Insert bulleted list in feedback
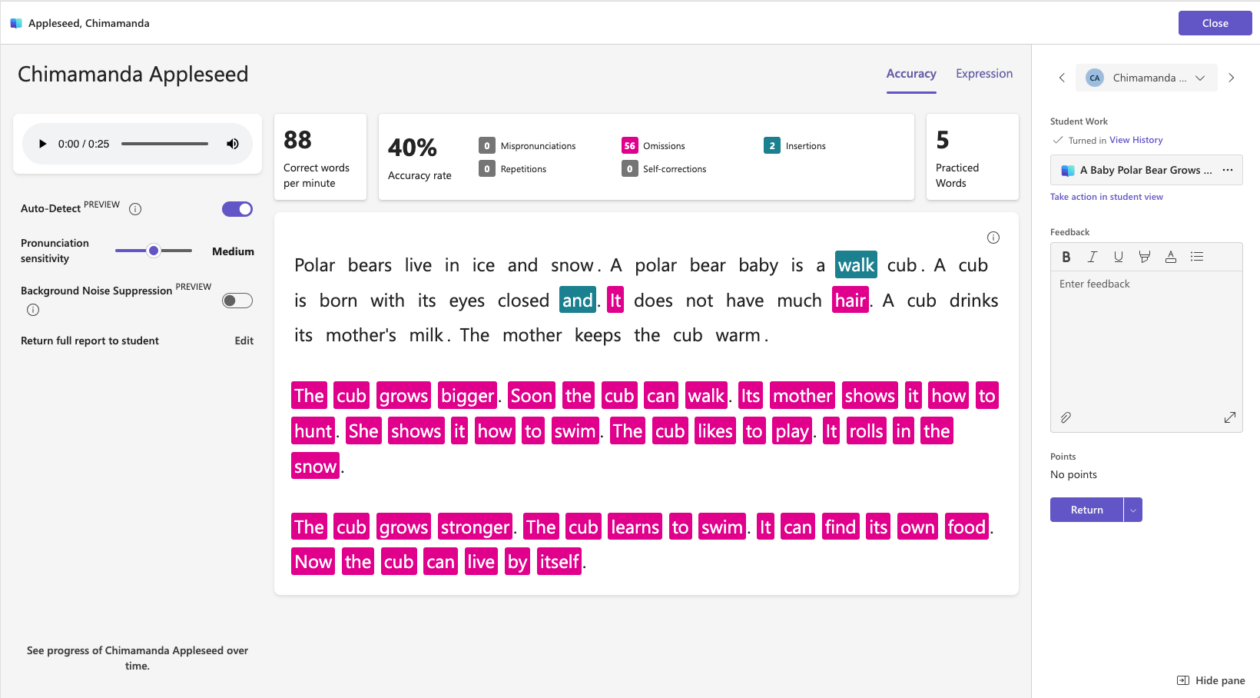Screen dimensions: 1260x698 [x=1197, y=257]
